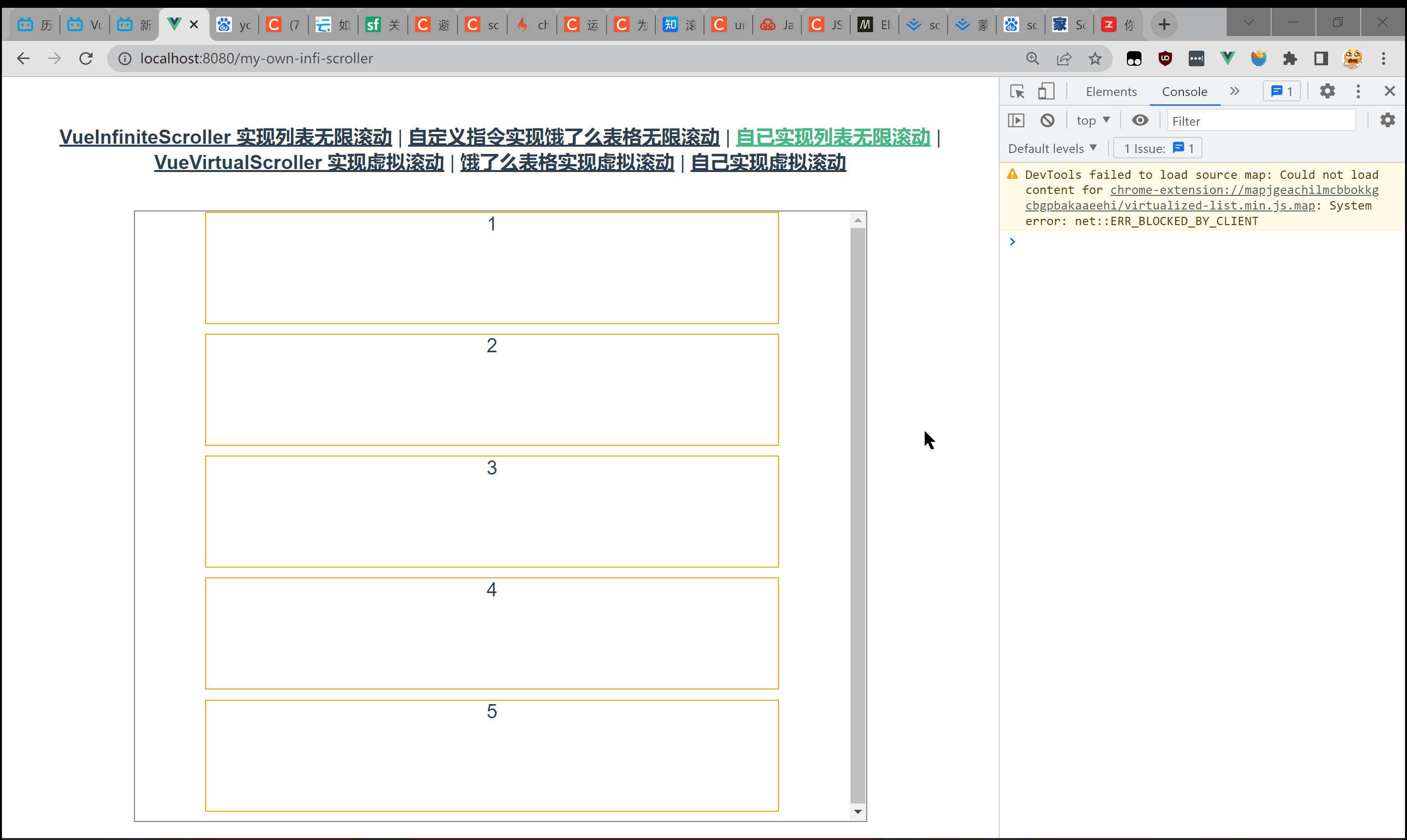
Task: Activate the inspect element tool in DevTools
Action: [1017, 91]
